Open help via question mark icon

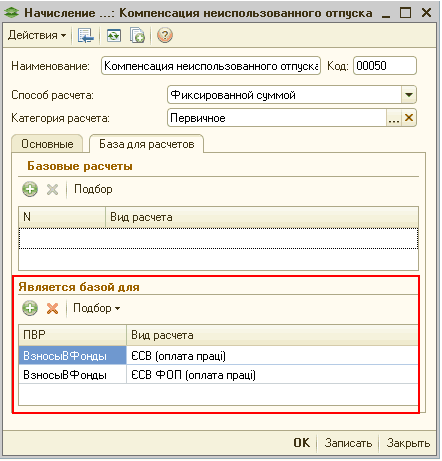165,35
